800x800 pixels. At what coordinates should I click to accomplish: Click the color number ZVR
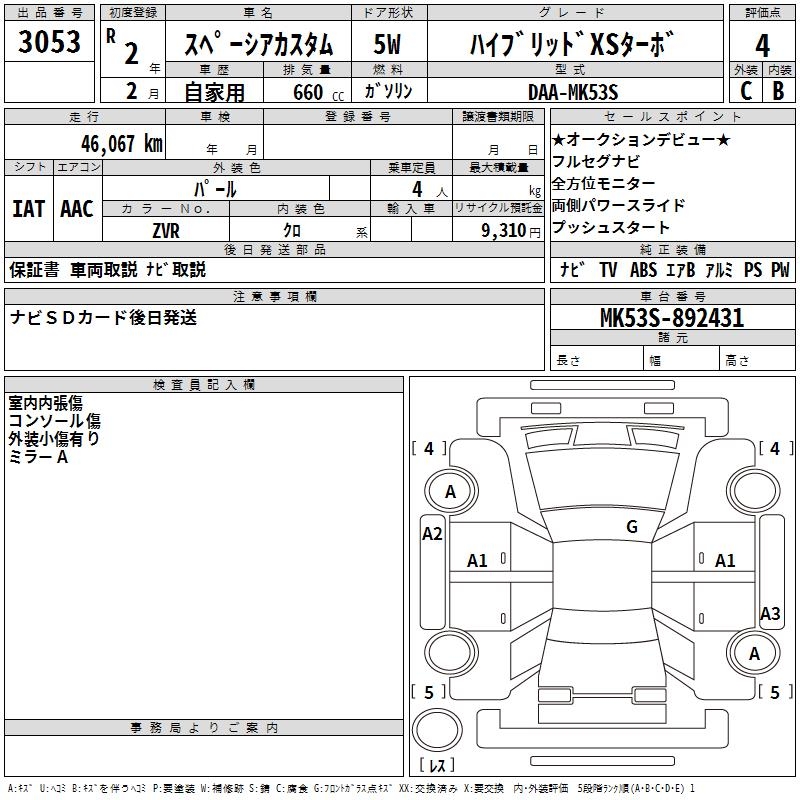click(166, 231)
